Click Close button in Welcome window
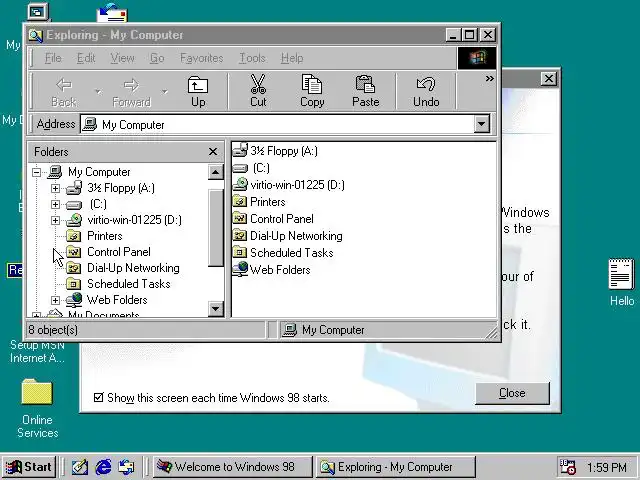The width and height of the screenshot is (640, 480). point(512,393)
